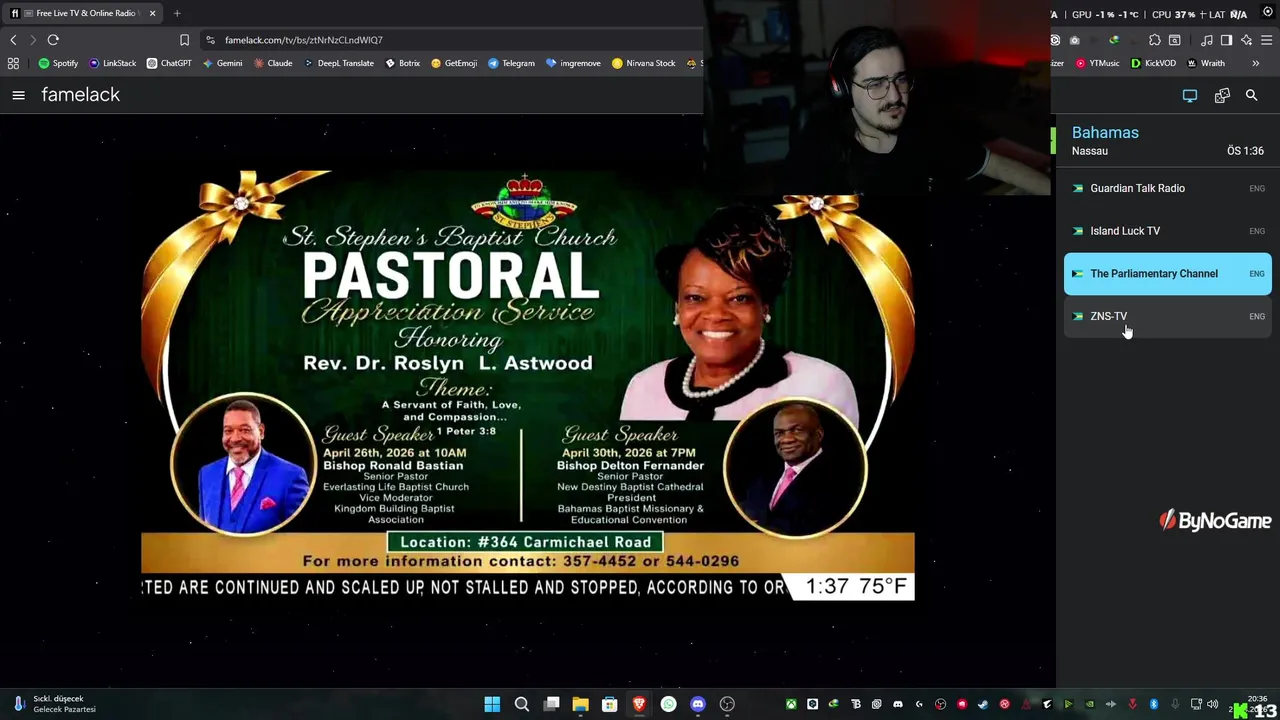1280x720 pixels.
Task: Click the Bahamas country heading
Action: click(x=1105, y=132)
